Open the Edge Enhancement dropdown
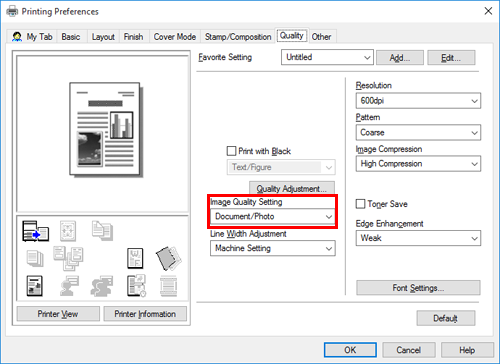Image resolution: width=500 pixels, height=364 pixels. tap(418, 238)
